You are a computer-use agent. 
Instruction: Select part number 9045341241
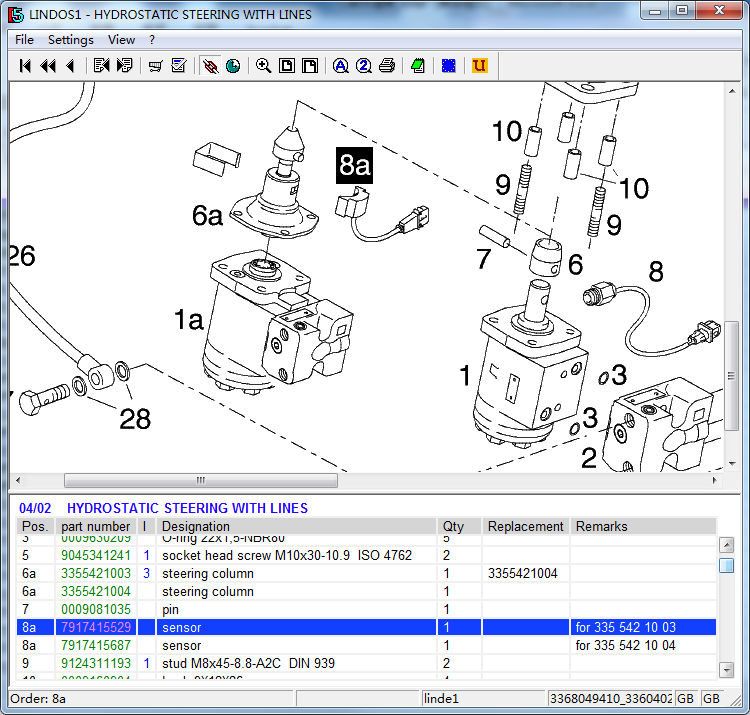(96, 555)
